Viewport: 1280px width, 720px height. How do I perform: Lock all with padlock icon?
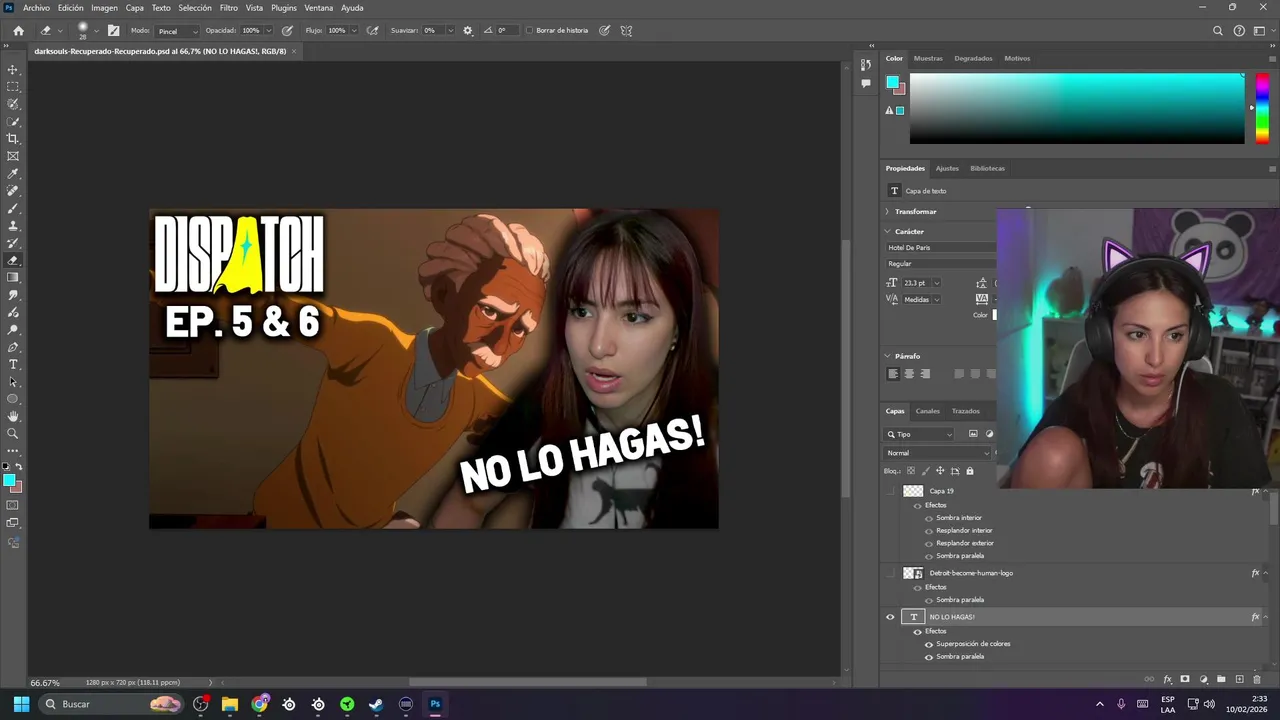(x=969, y=471)
